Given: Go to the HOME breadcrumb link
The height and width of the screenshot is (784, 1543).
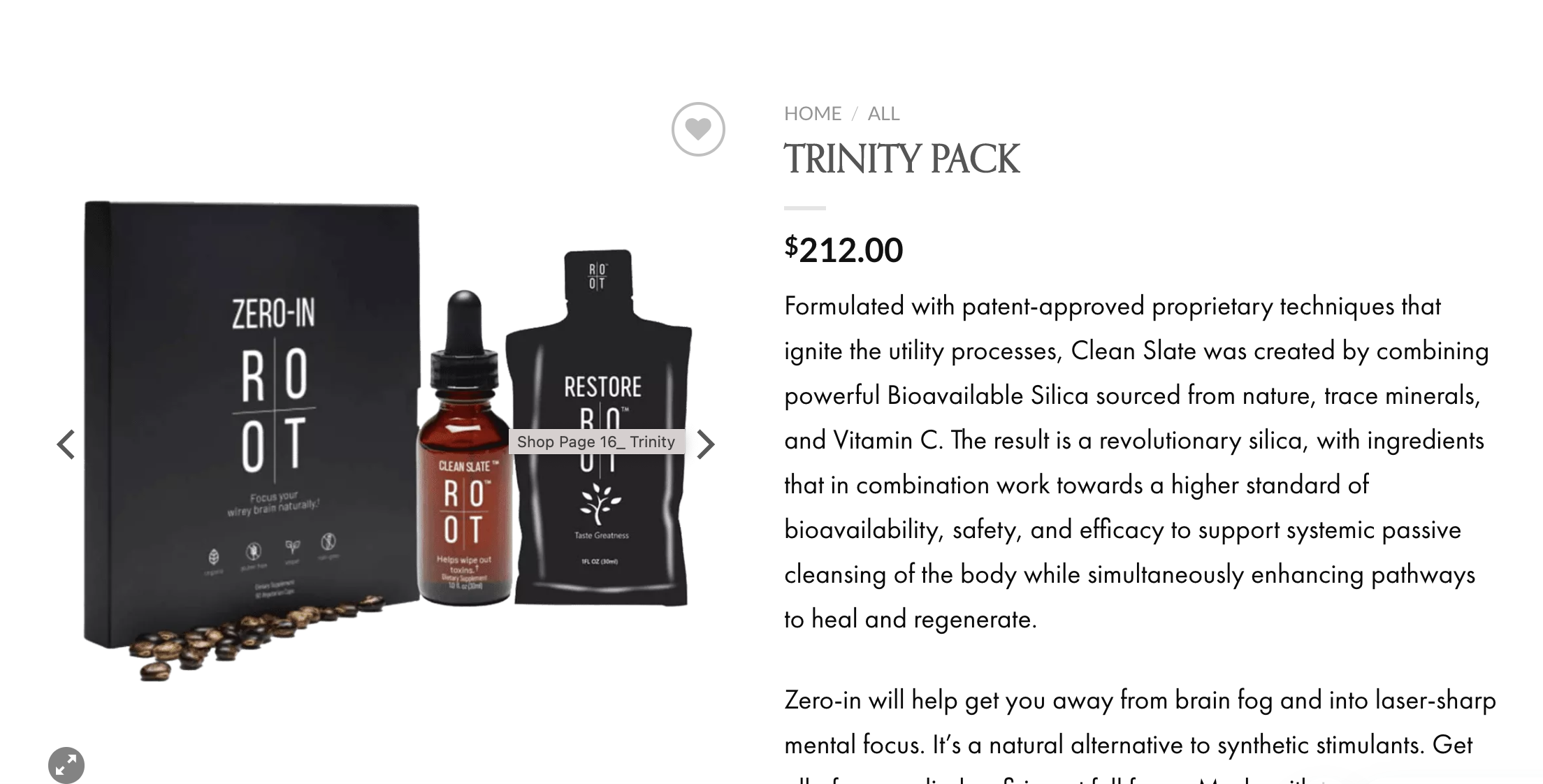Looking at the screenshot, I should [x=813, y=113].
